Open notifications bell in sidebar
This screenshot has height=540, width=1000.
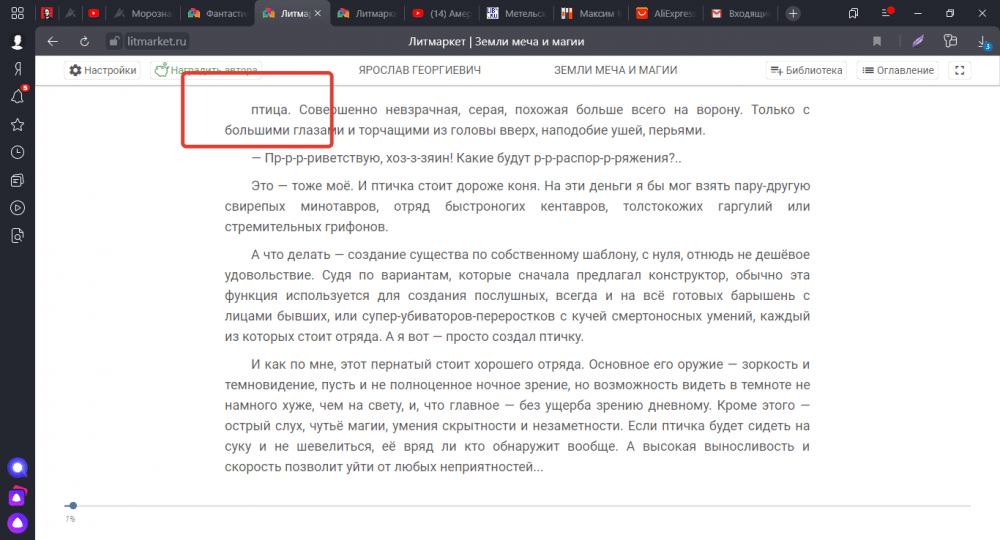pyautogui.click(x=17, y=97)
